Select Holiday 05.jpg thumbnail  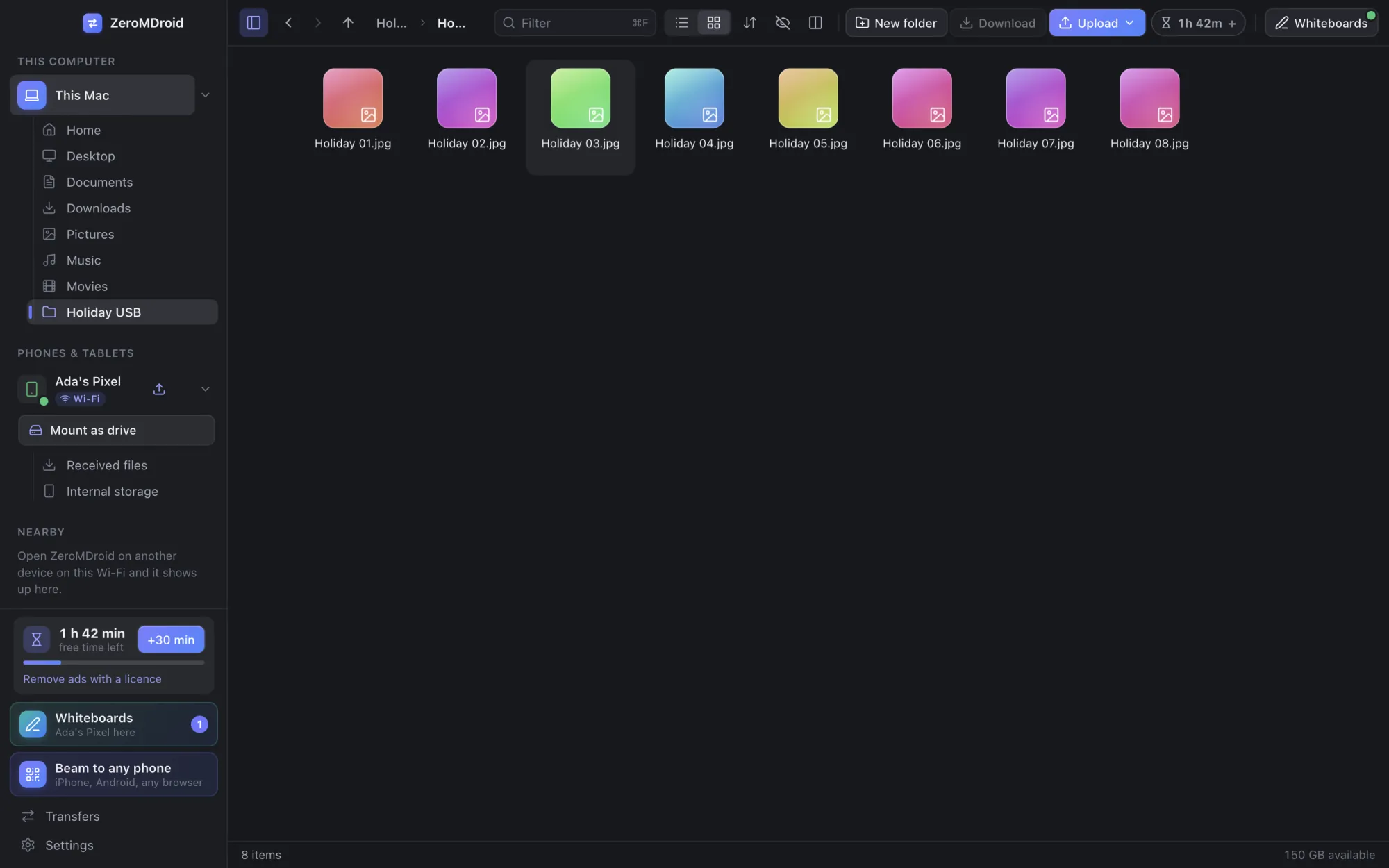pyautogui.click(x=808, y=99)
